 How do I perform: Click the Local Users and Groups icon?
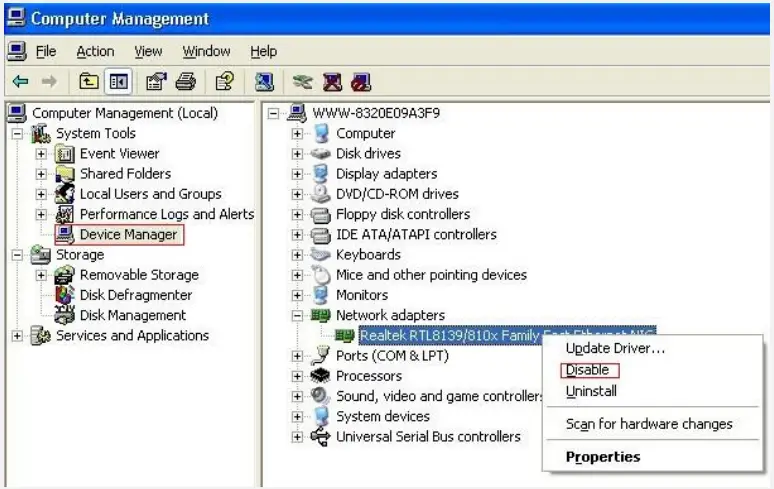(x=65, y=194)
